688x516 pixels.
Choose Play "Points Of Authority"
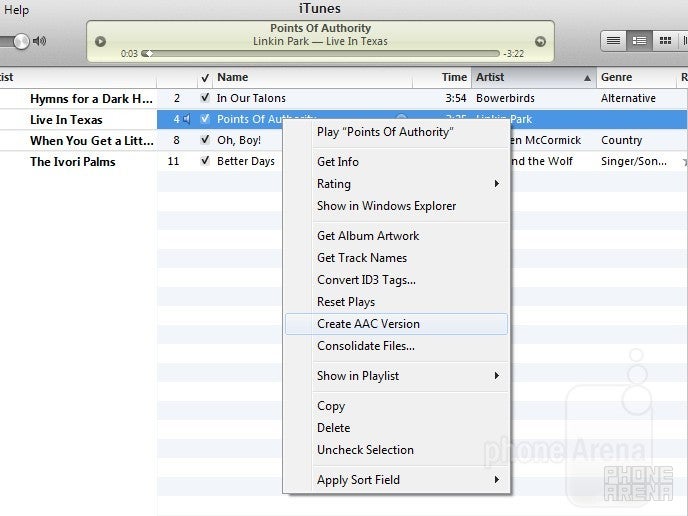point(396,132)
